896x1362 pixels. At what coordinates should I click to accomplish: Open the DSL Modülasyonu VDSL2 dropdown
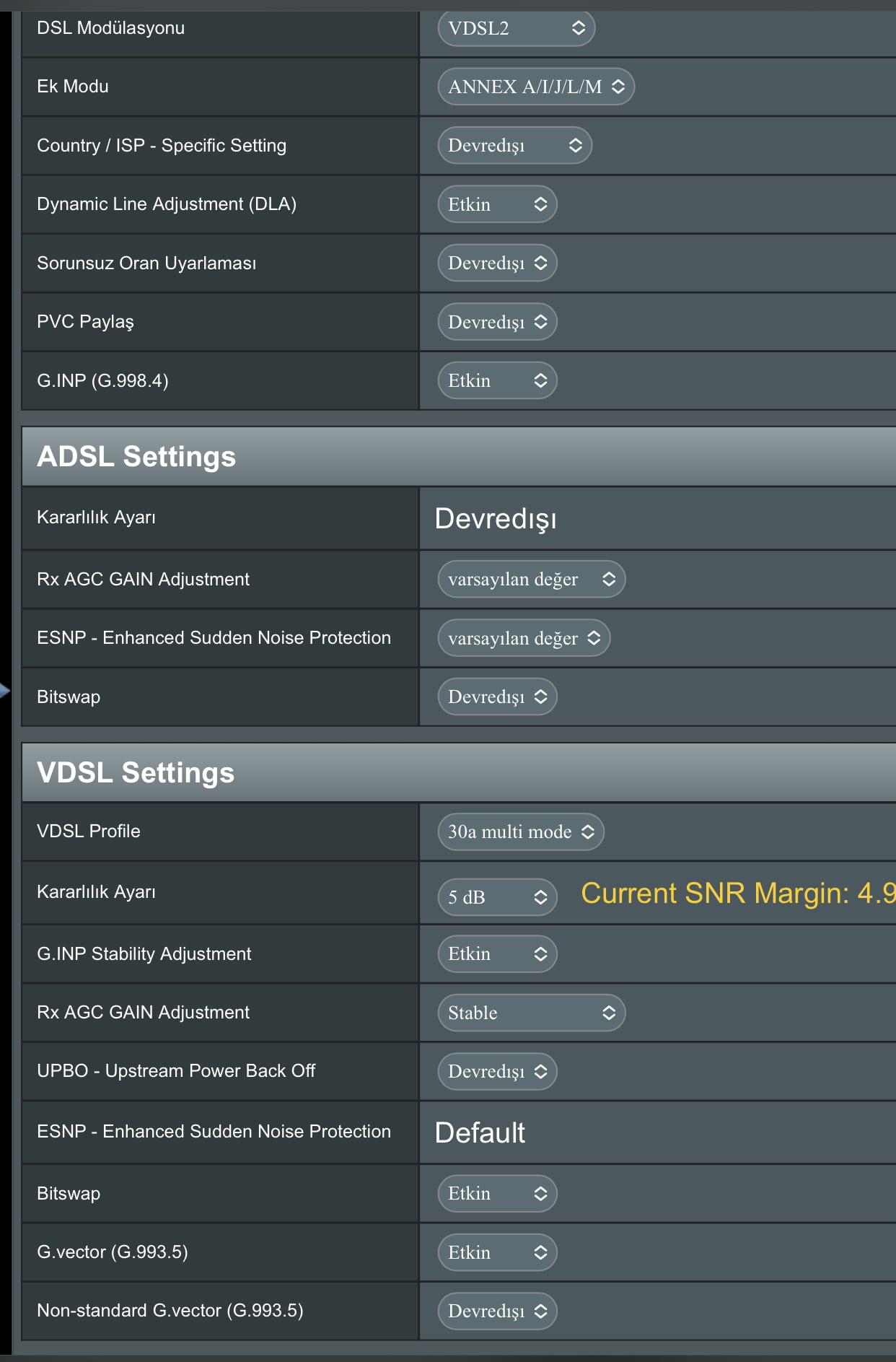pyautogui.click(x=516, y=28)
